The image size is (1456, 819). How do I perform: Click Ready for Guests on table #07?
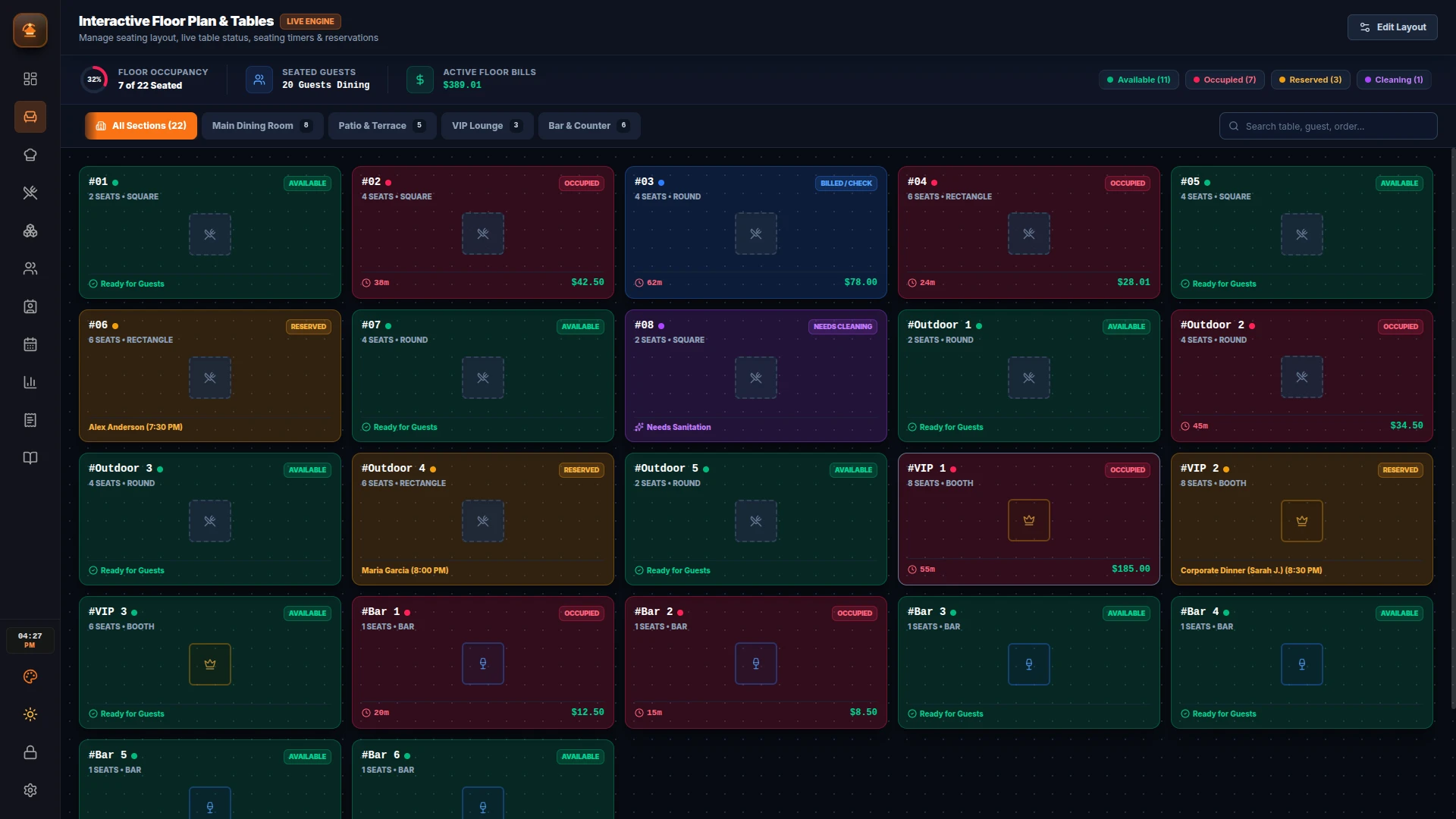400,427
